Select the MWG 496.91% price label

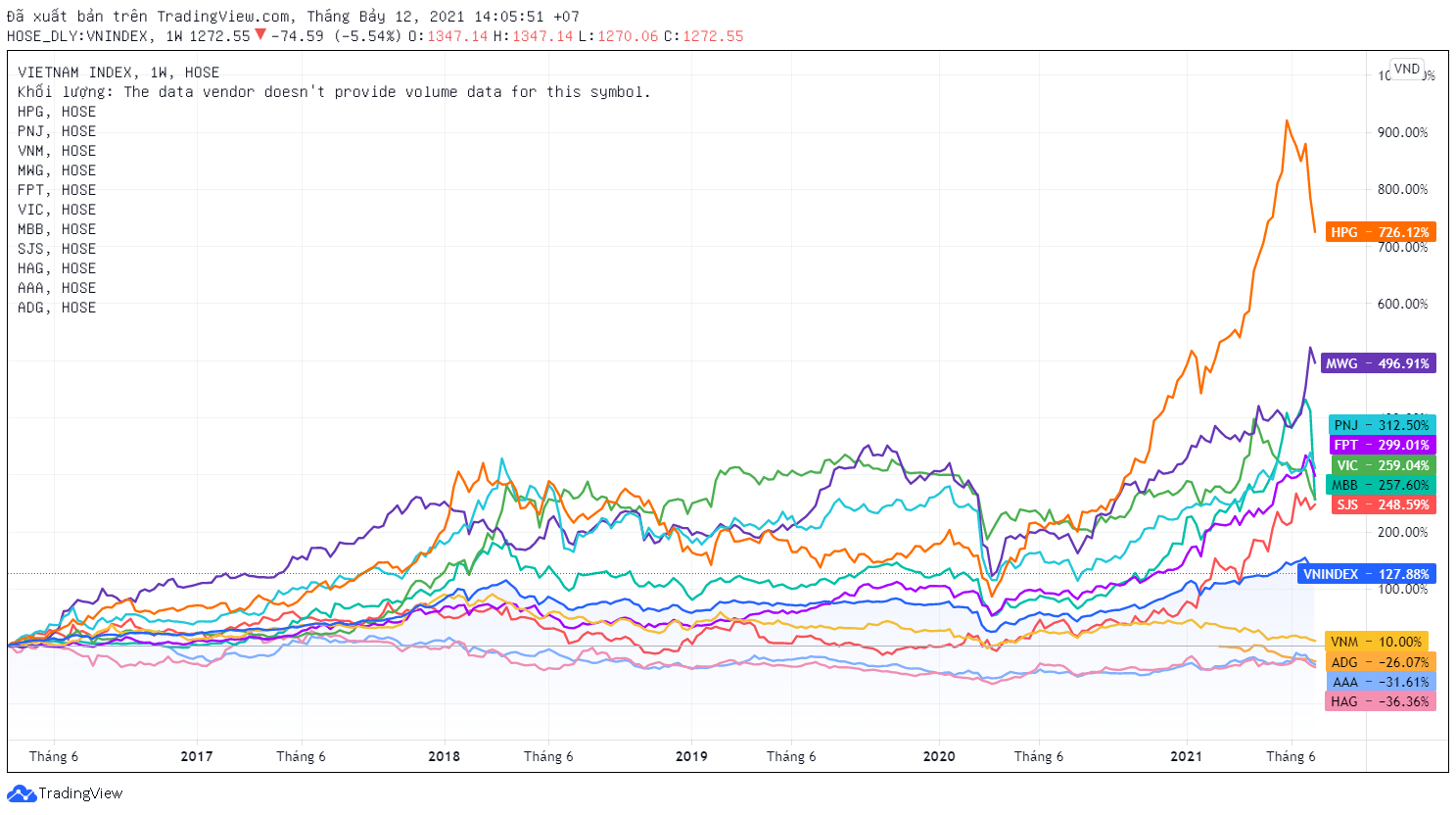pos(1378,363)
